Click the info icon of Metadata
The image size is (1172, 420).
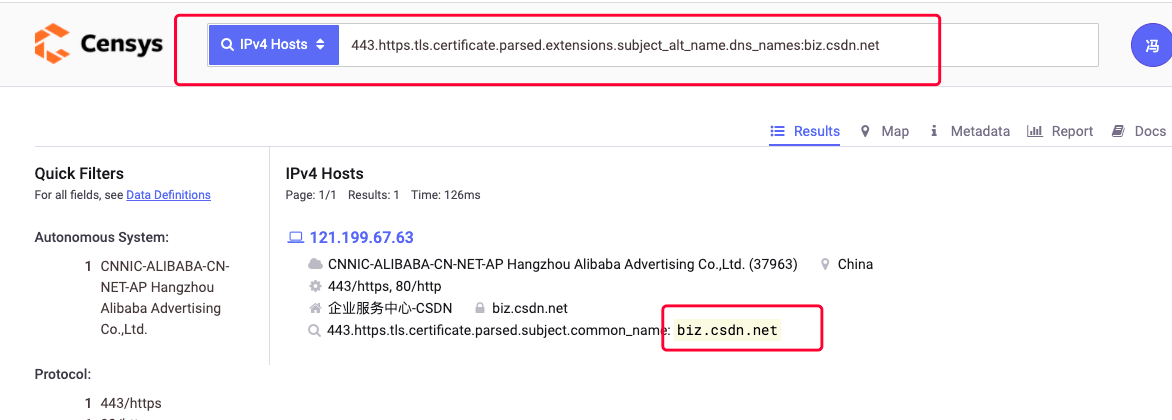(934, 132)
